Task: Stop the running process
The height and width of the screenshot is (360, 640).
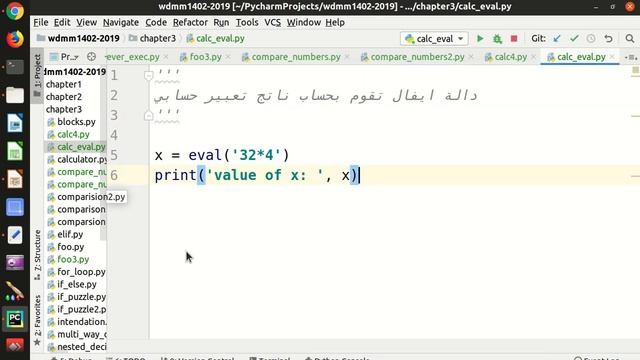Action: tap(514, 39)
